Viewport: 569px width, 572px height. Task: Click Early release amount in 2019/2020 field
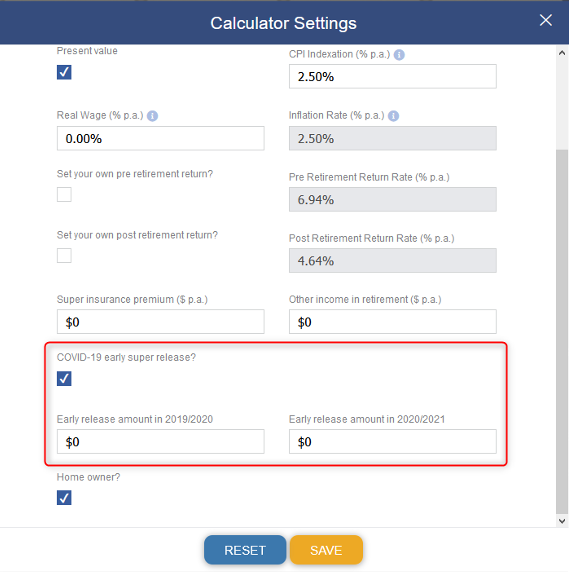tap(160, 441)
